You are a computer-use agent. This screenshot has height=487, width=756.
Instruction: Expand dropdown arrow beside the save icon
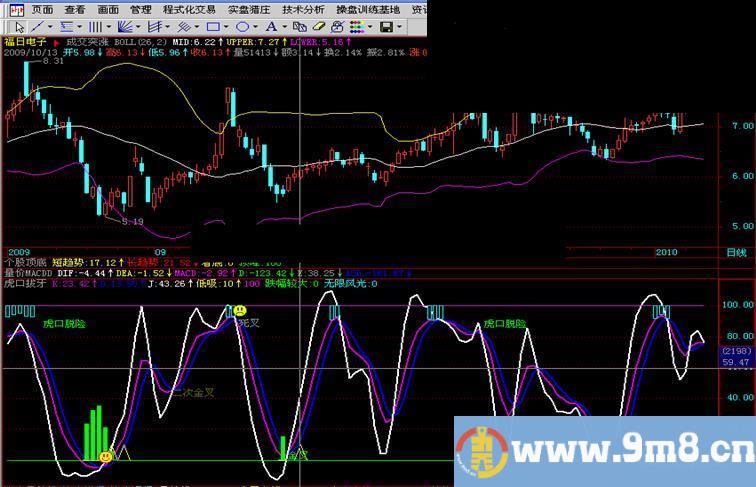[x=398, y=27]
